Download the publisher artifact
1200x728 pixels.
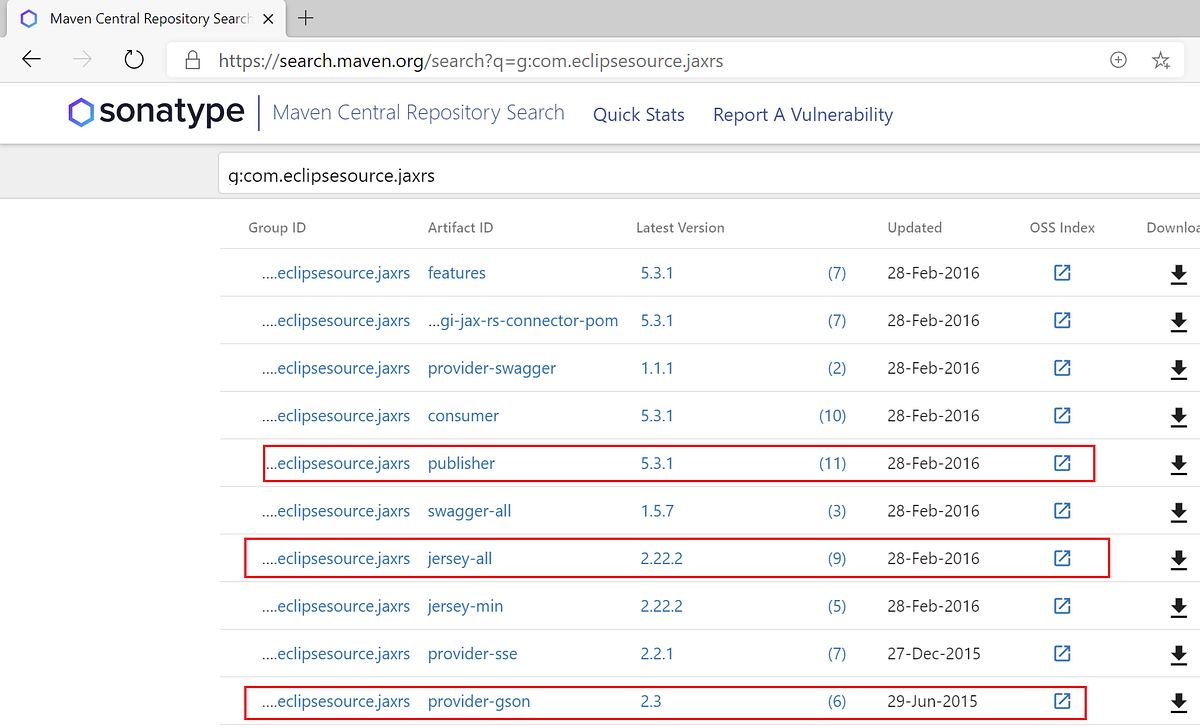(1178, 464)
